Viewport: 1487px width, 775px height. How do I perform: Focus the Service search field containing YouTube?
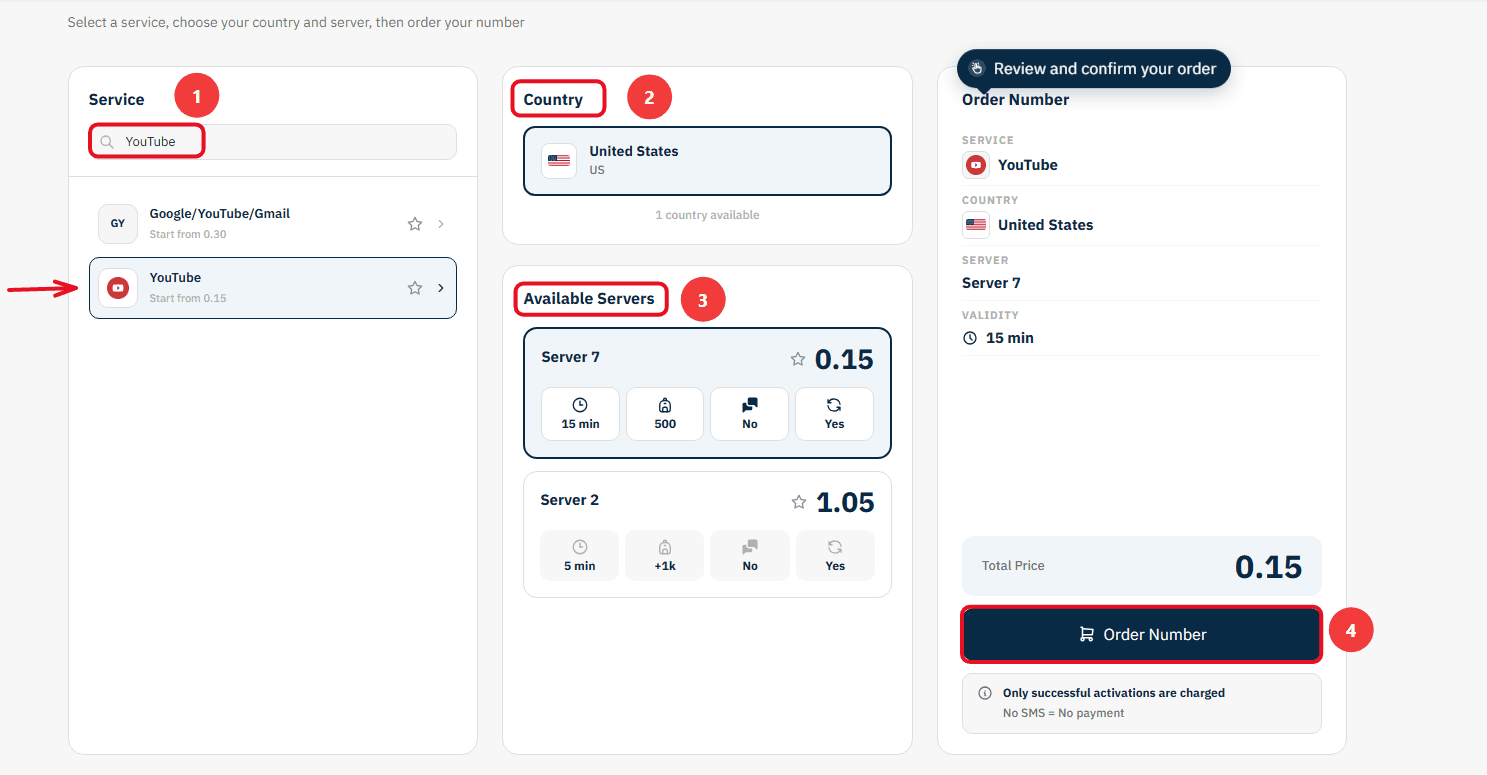[x=273, y=142]
